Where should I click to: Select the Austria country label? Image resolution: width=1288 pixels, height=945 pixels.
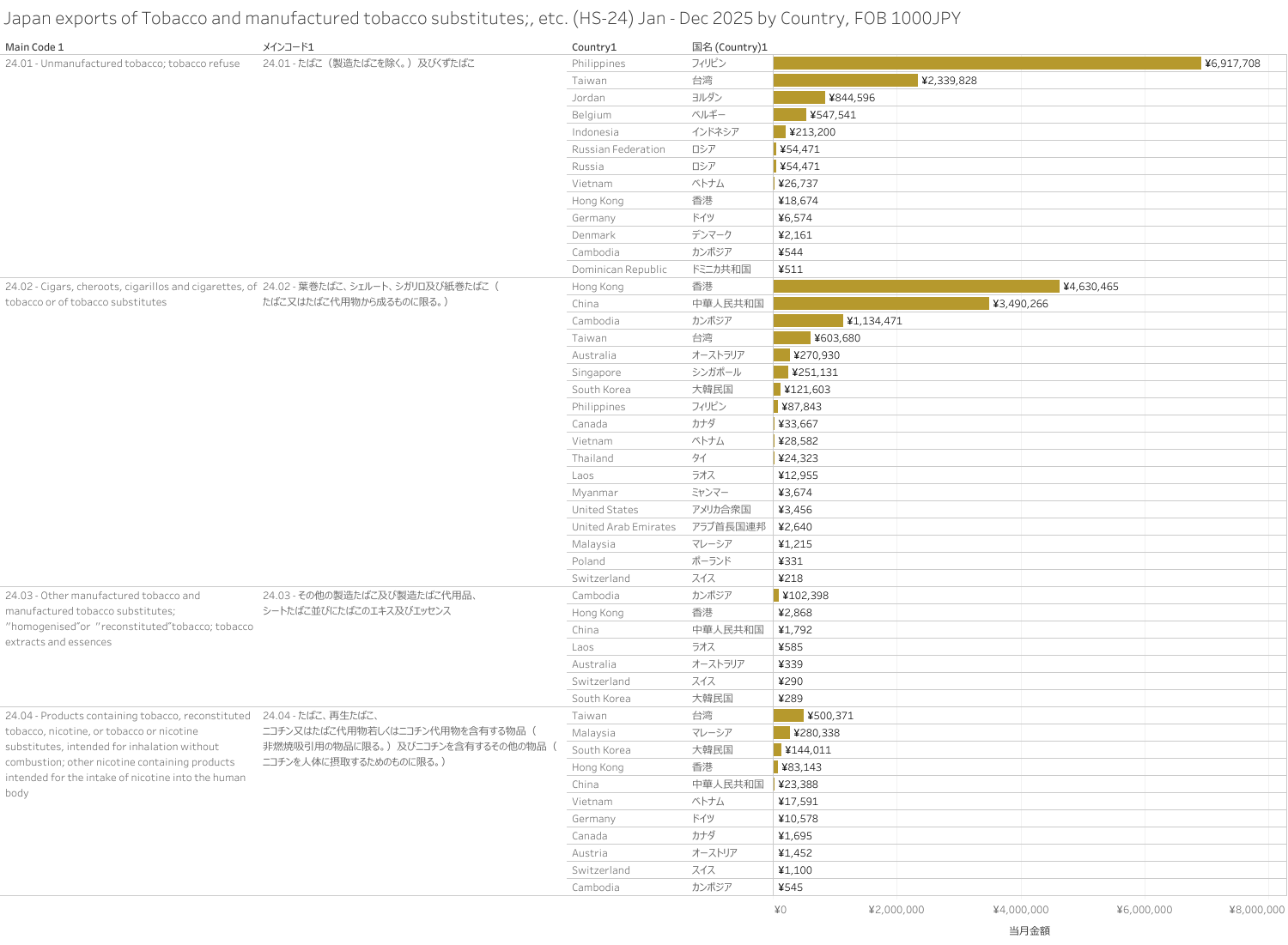click(590, 853)
